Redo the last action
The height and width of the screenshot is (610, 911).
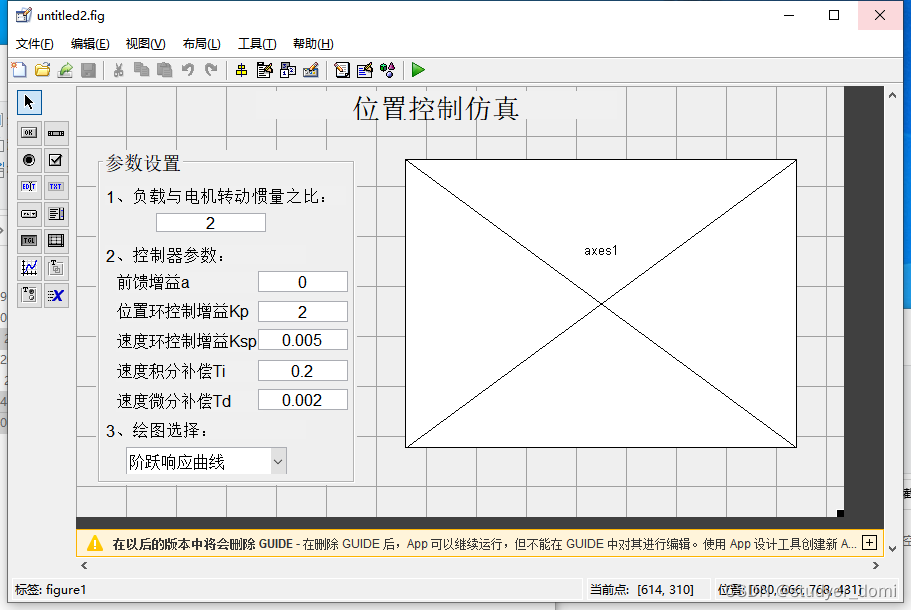[x=211, y=70]
